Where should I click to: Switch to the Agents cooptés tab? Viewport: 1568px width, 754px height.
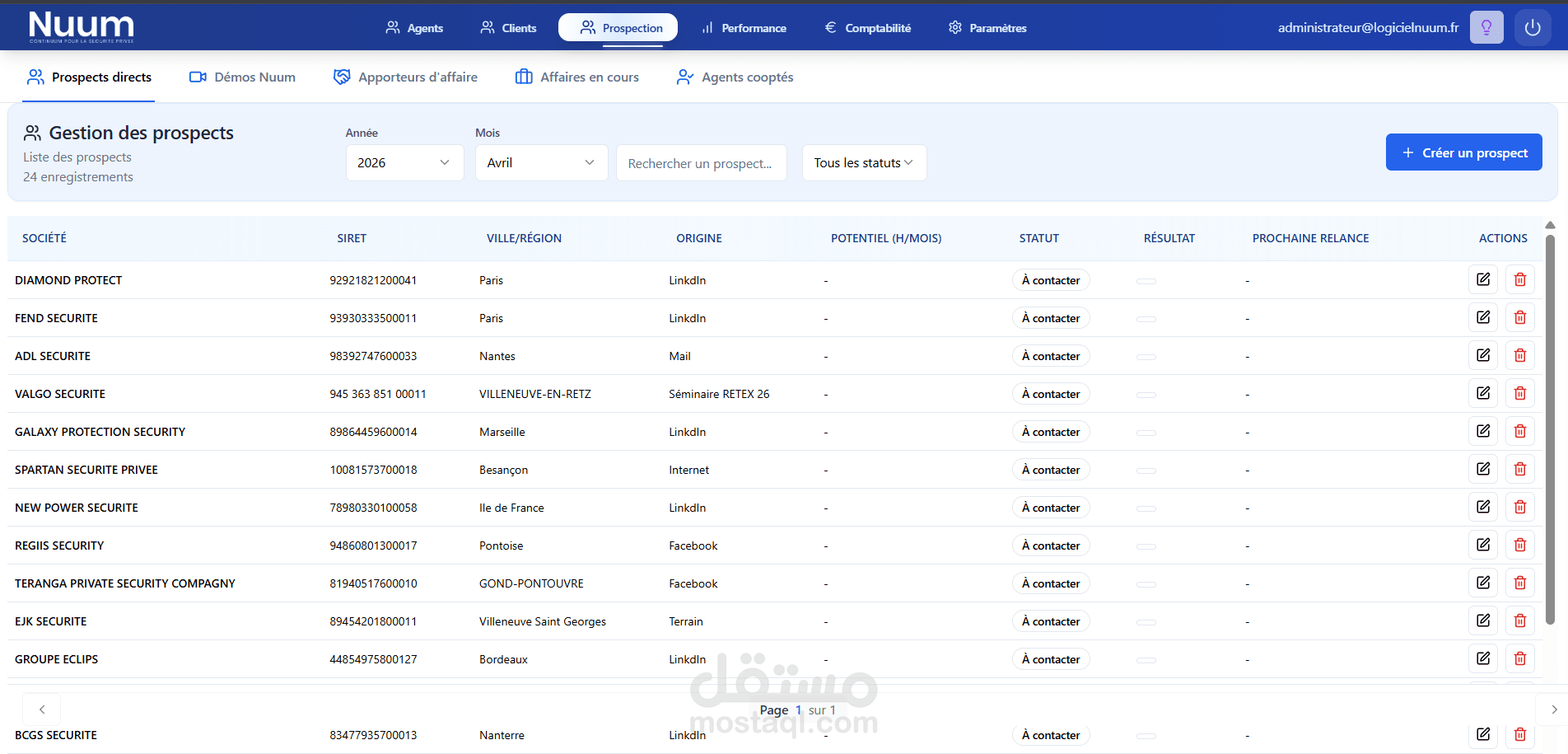click(735, 77)
